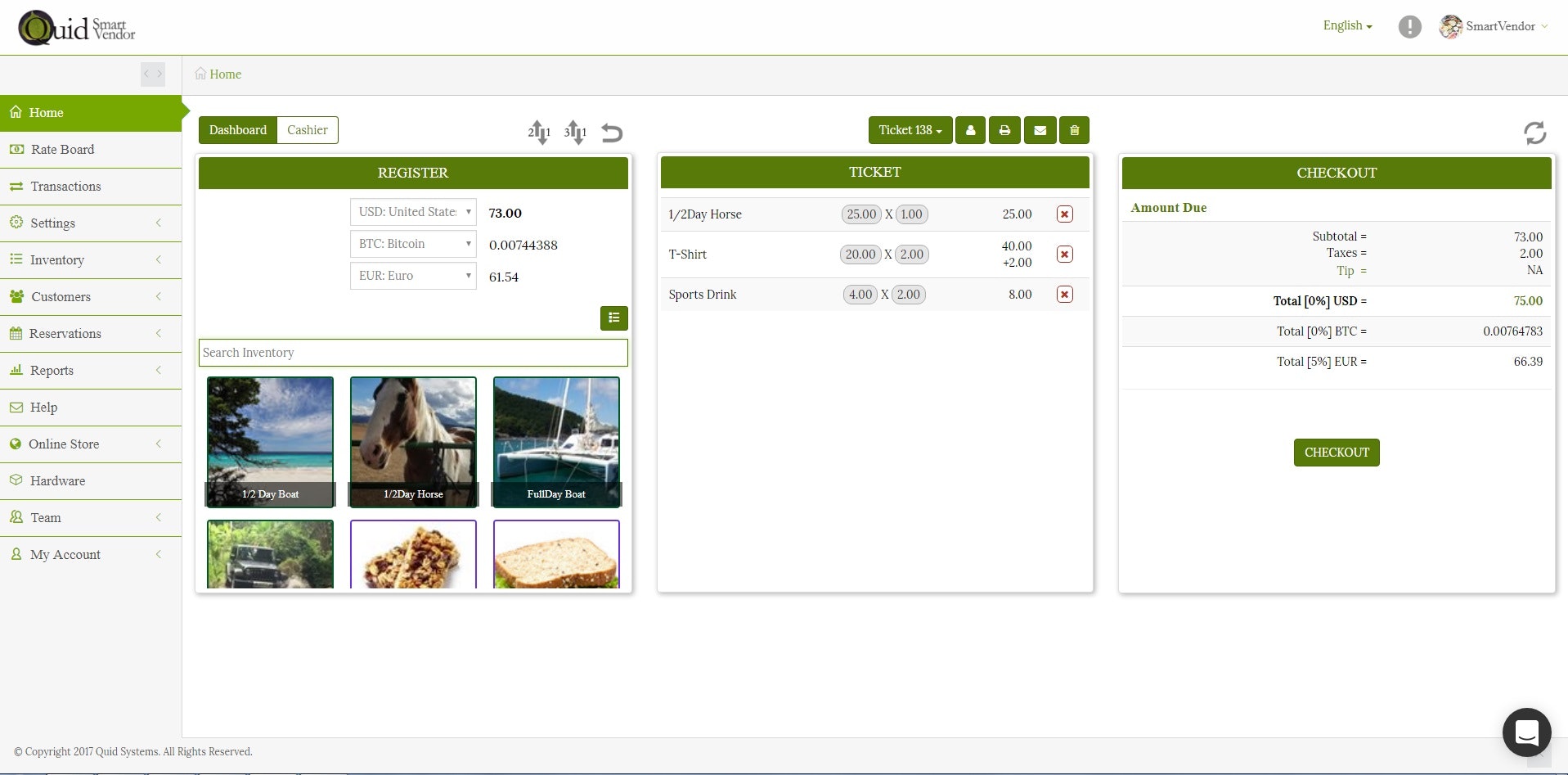The image size is (1568, 775).
Task: Remove Sports Drink from the ticket
Action: [1064, 294]
